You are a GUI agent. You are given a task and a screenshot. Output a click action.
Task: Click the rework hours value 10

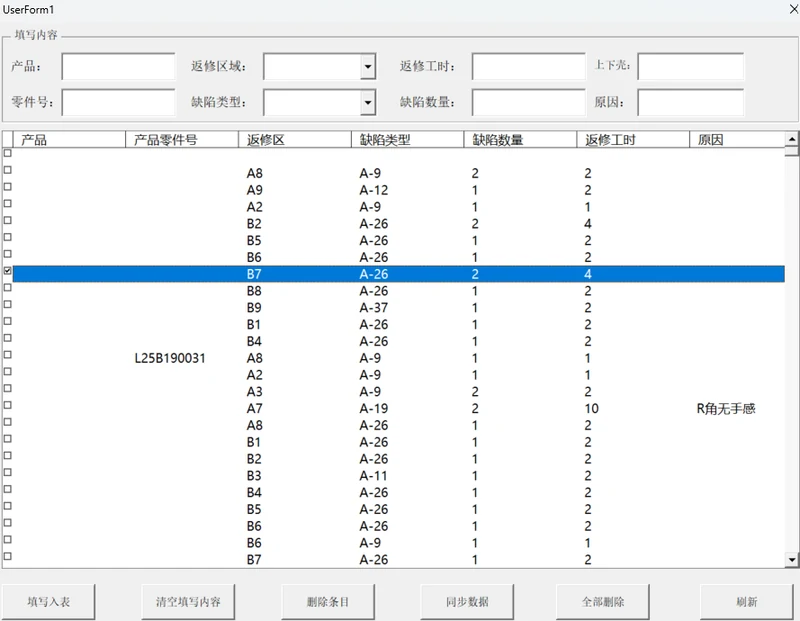[592, 409]
